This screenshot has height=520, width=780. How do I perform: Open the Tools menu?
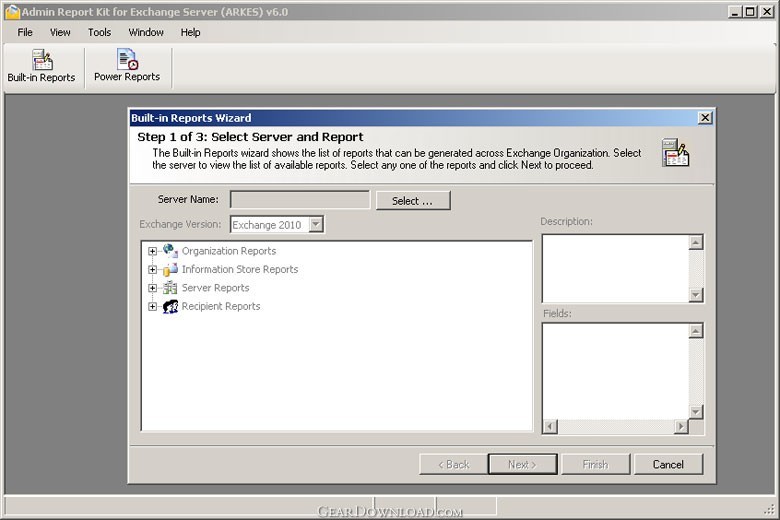pos(99,32)
